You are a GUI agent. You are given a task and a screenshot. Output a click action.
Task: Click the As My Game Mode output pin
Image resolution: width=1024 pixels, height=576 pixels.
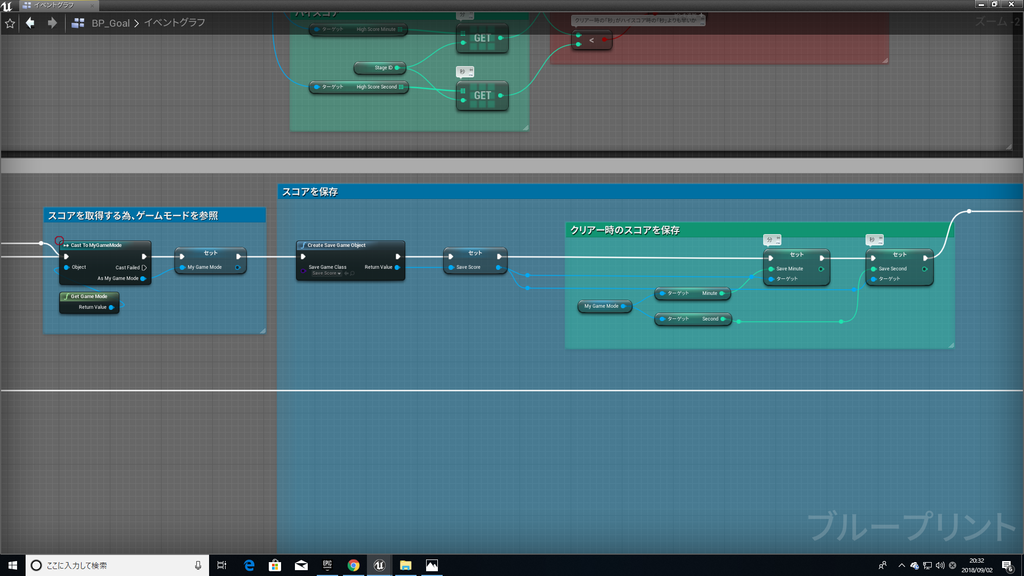143,278
